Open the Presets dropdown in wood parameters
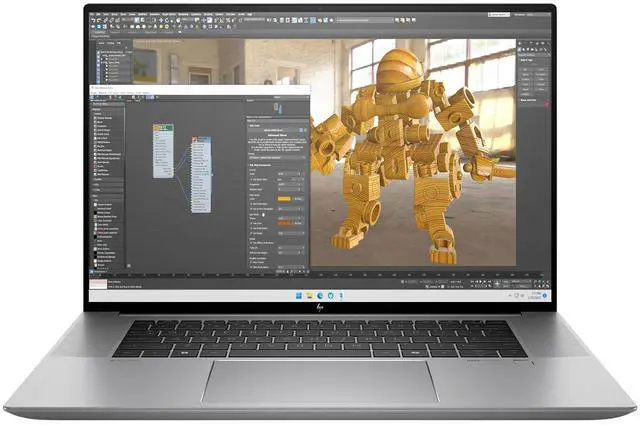The height and width of the screenshot is (425, 640). pos(277,158)
